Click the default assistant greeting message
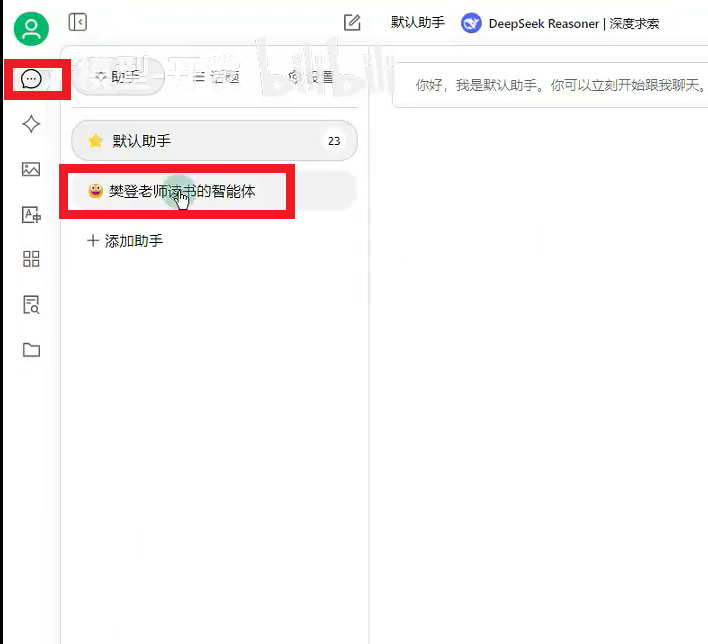Image resolution: width=708 pixels, height=644 pixels. (559, 85)
